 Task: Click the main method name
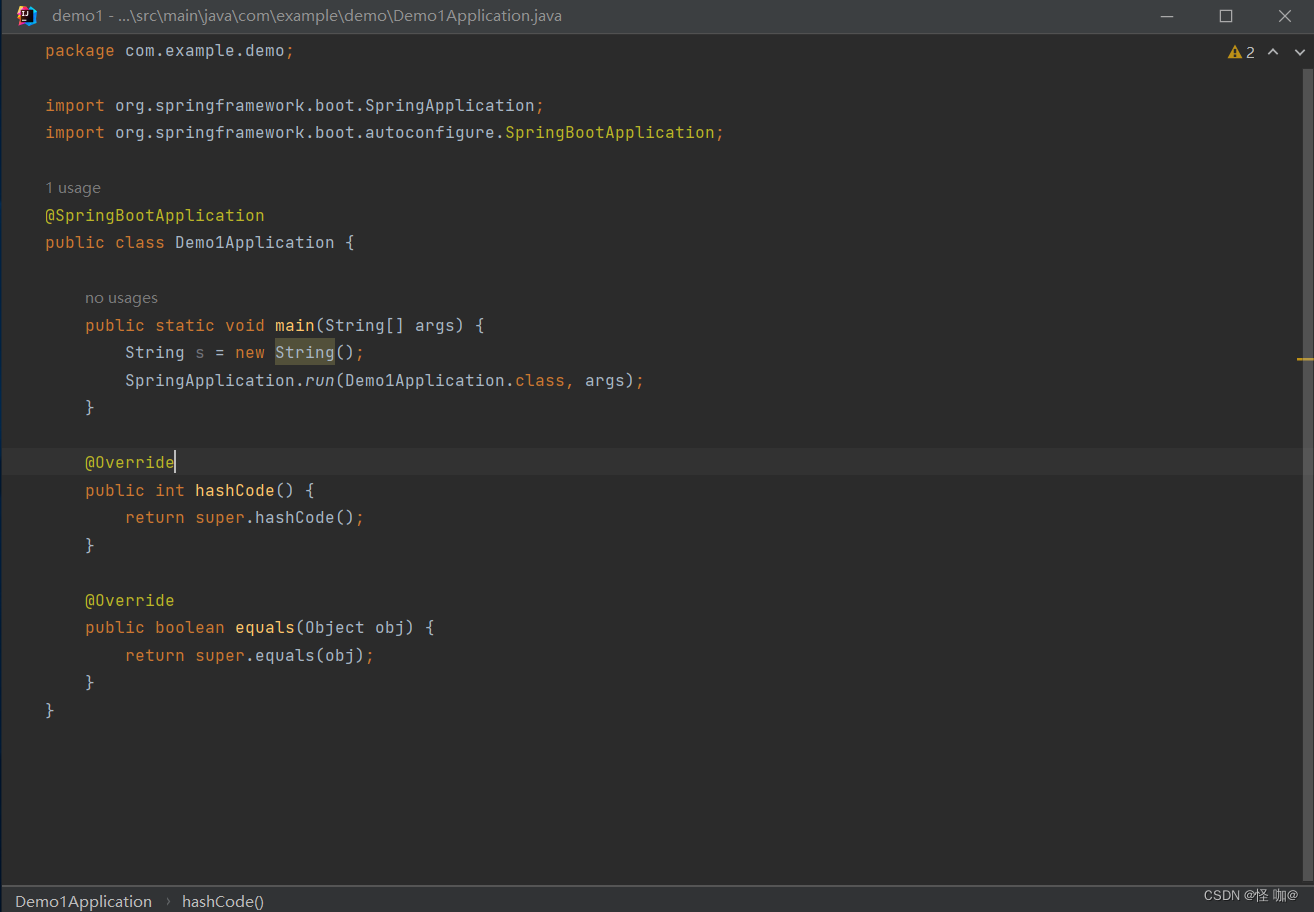click(x=295, y=325)
